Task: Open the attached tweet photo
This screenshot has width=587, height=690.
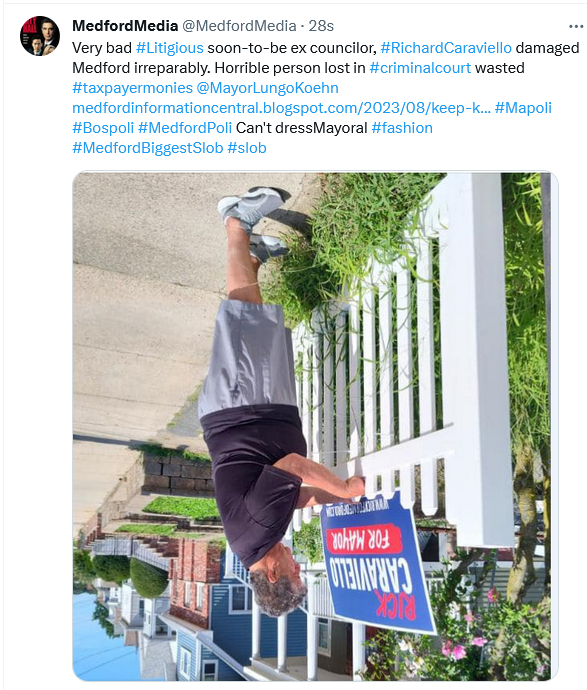Action: coord(316,426)
